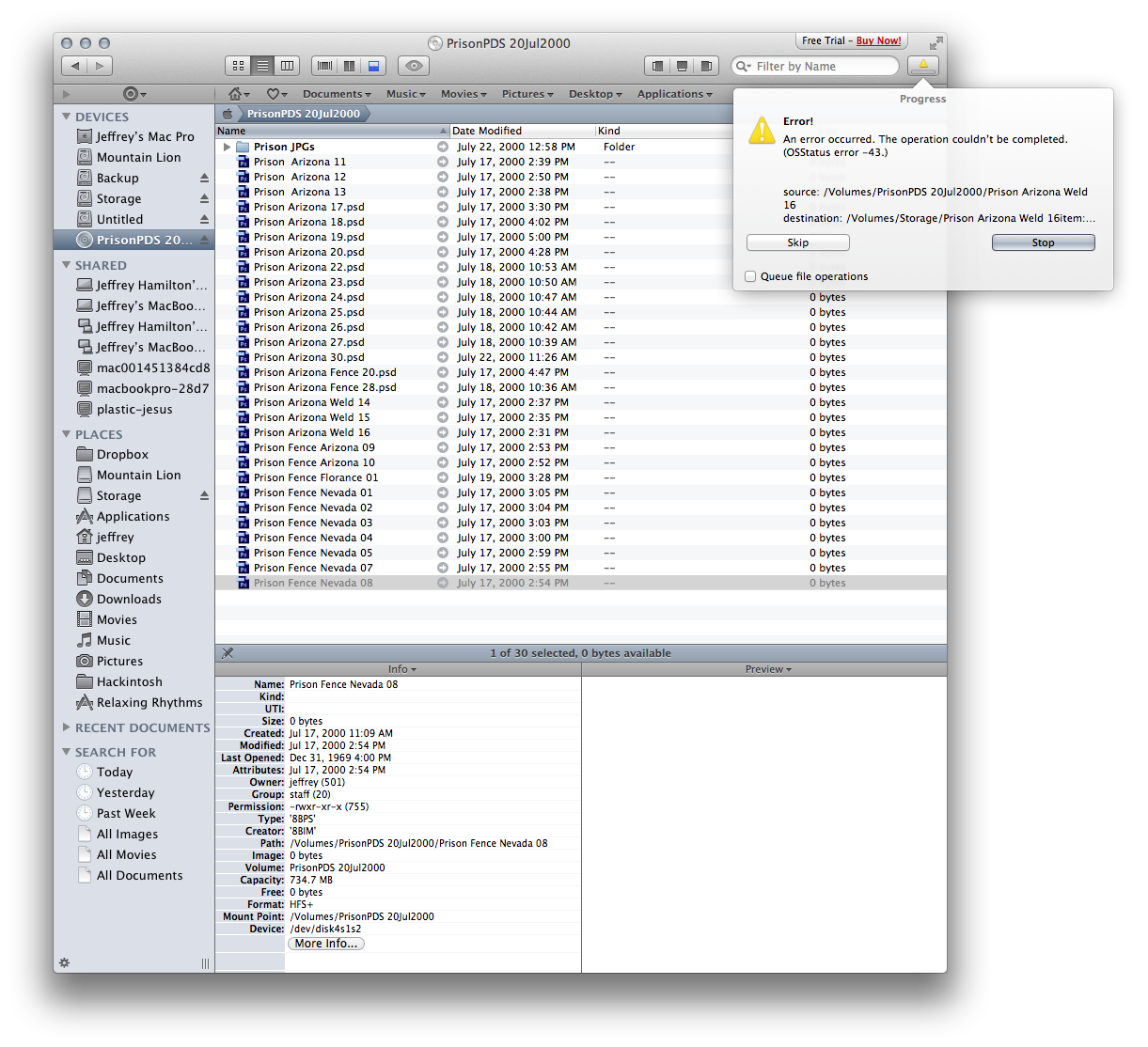Screen dimensions: 1148x1047
Task: Open the Info pane dropdown
Action: tap(402, 669)
